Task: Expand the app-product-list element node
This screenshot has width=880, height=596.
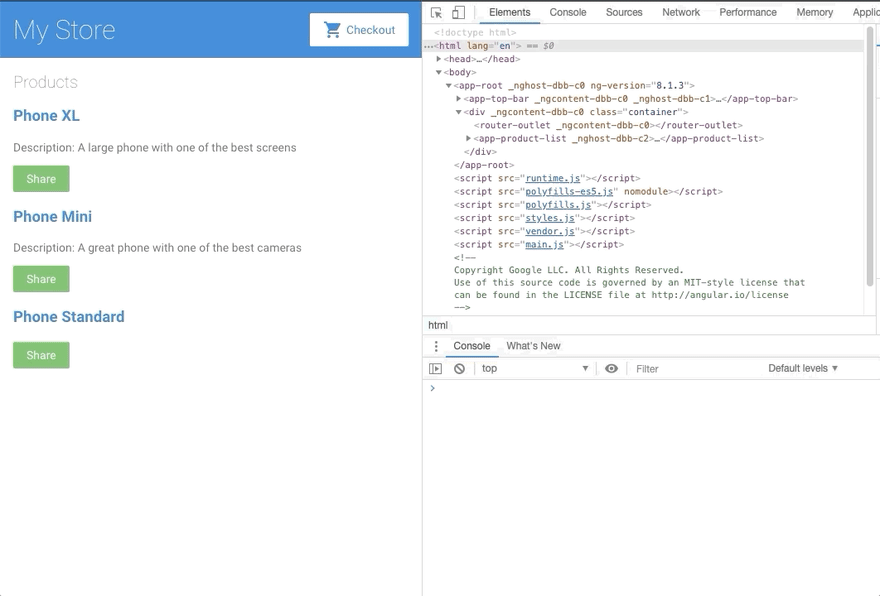Action: pyautogui.click(x=469, y=138)
